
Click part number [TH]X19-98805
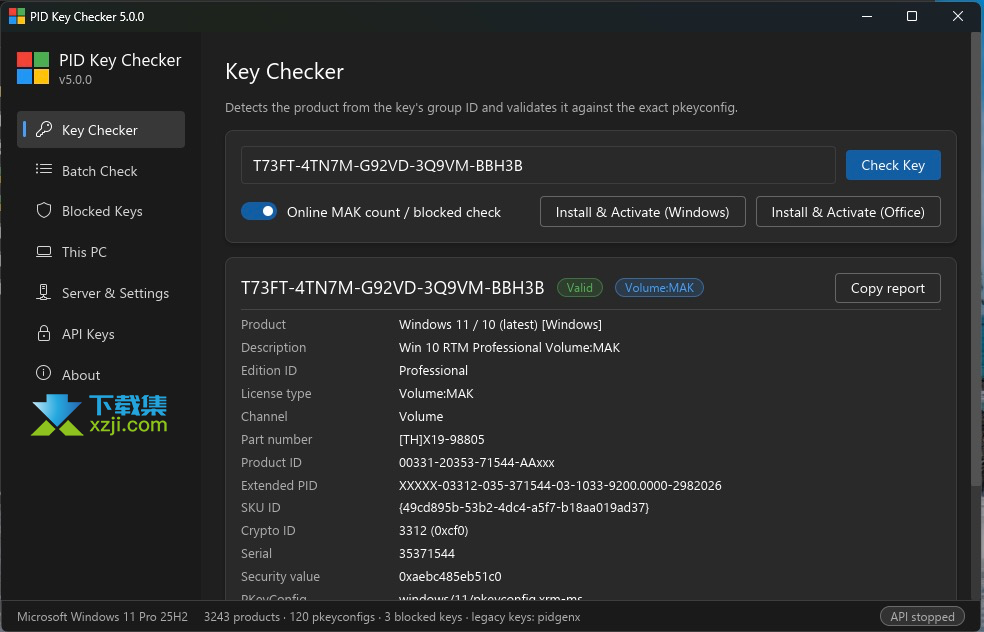coord(442,439)
